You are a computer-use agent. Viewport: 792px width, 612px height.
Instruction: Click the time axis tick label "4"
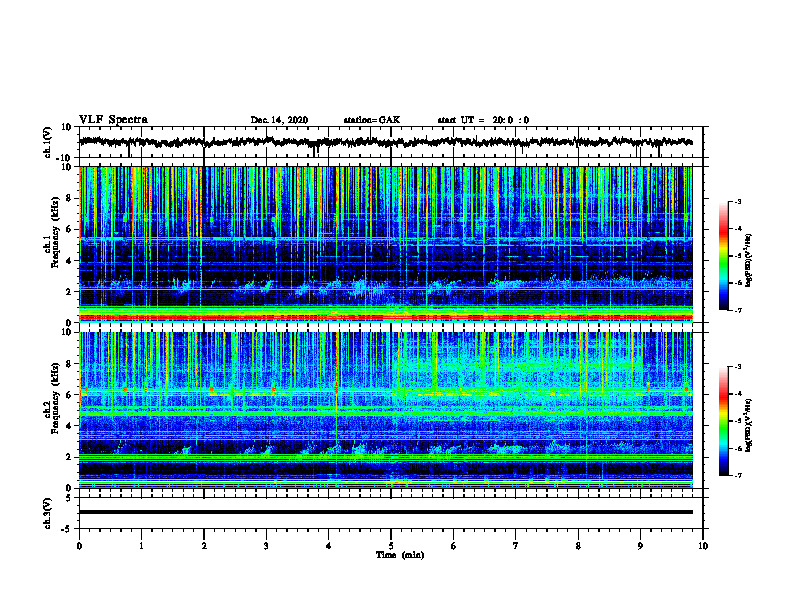(x=329, y=546)
